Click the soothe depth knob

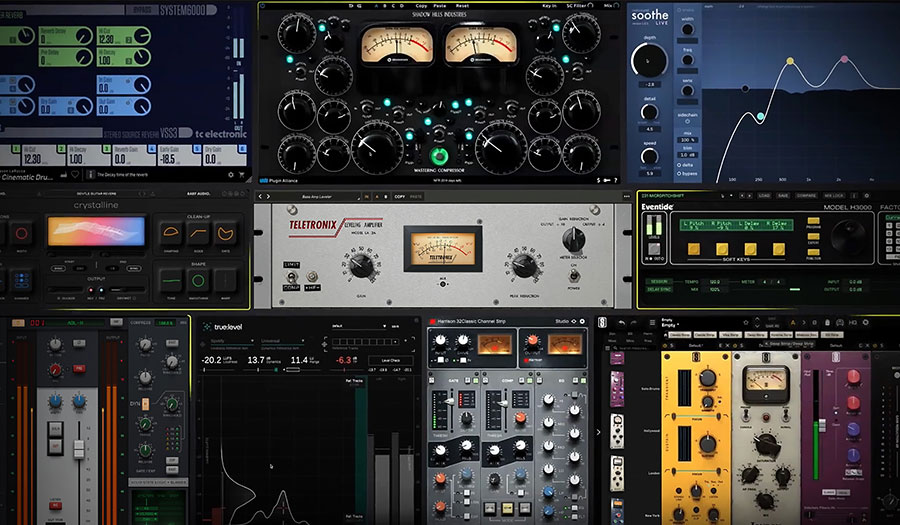coord(649,60)
